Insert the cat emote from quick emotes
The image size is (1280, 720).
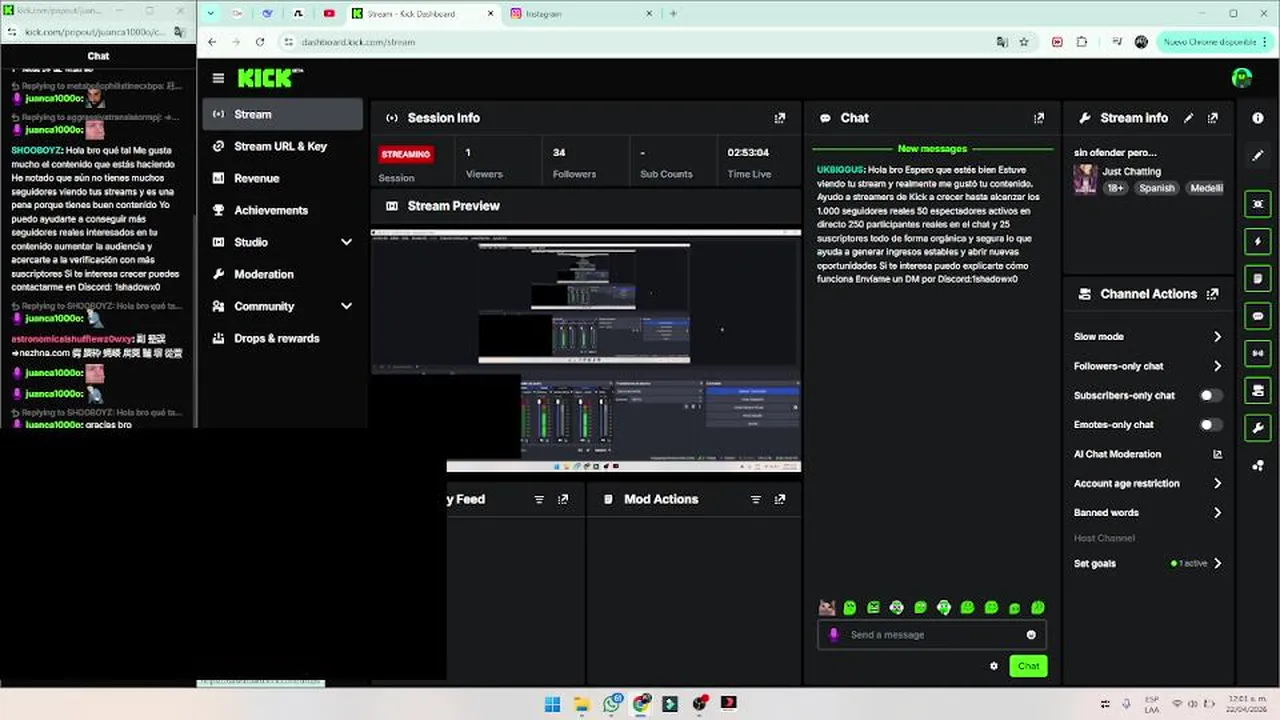[827, 607]
